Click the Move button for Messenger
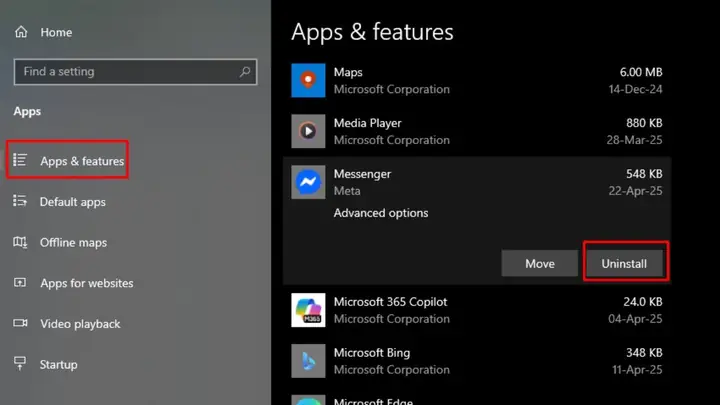The width and height of the screenshot is (720, 405). pyautogui.click(x=540, y=264)
